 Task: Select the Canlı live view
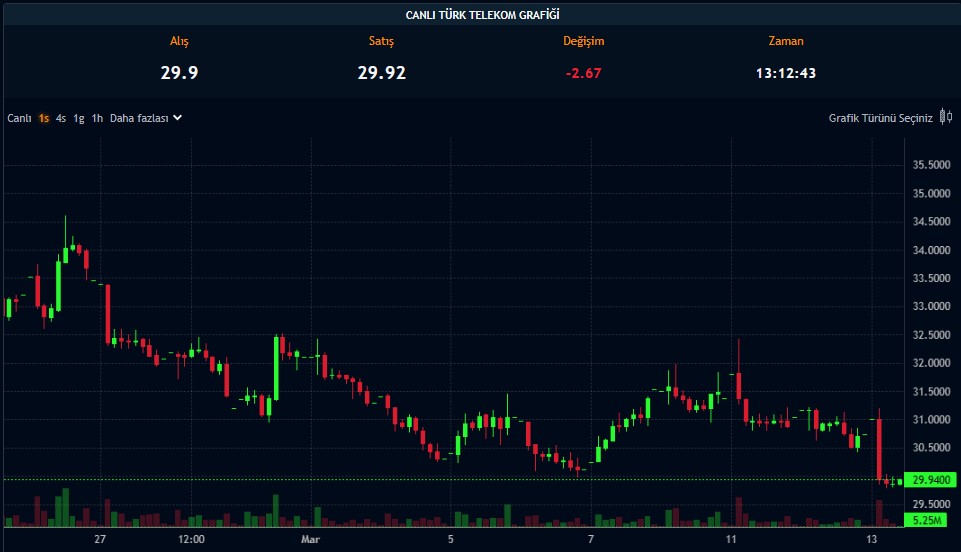coord(20,118)
